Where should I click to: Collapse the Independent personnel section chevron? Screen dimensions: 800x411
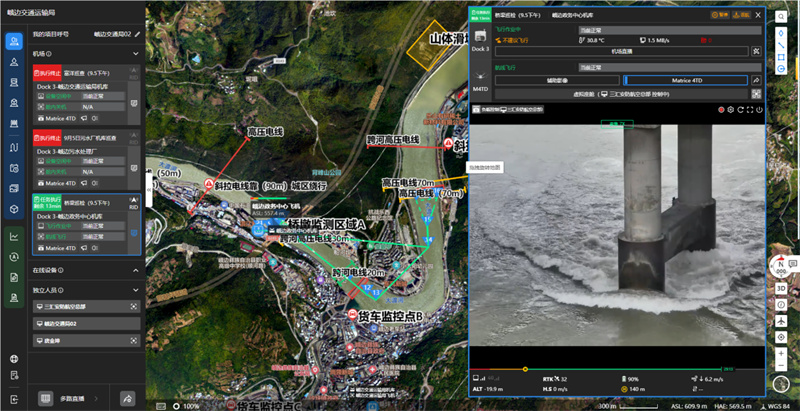[x=136, y=290]
